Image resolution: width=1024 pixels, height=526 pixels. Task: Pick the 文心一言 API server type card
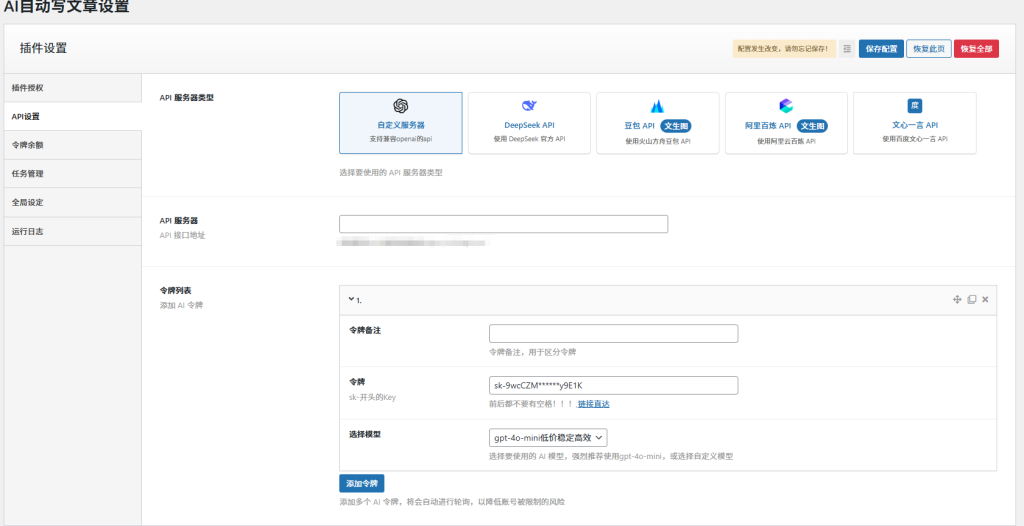coord(914,123)
